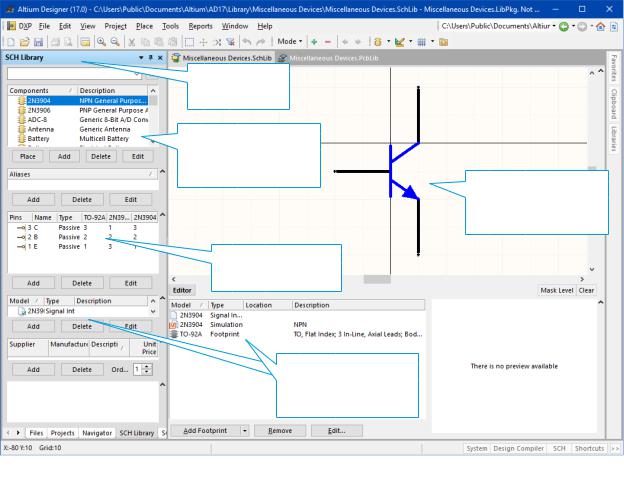Open the Reports menu
Image resolution: width=624 pixels, height=497 pixels.
[200, 26]
